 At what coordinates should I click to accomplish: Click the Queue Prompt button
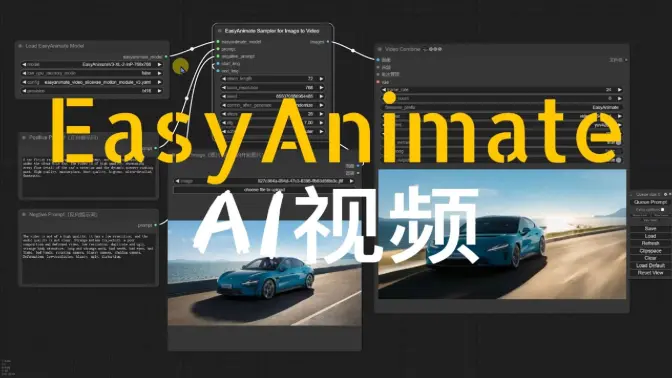click(650, 202)
